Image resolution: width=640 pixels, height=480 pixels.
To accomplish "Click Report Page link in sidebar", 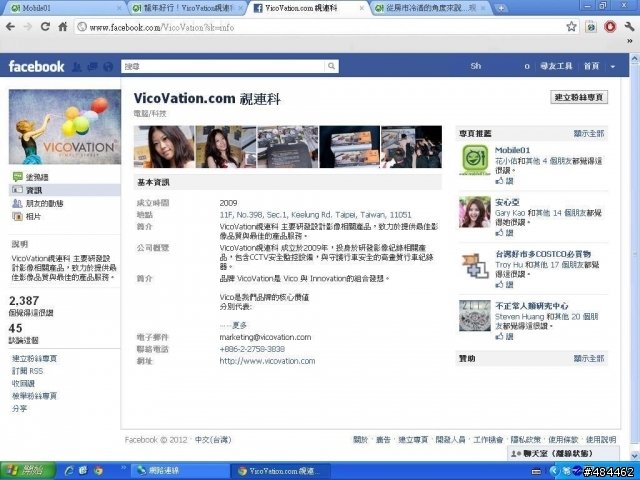I will tap(34, 396).
